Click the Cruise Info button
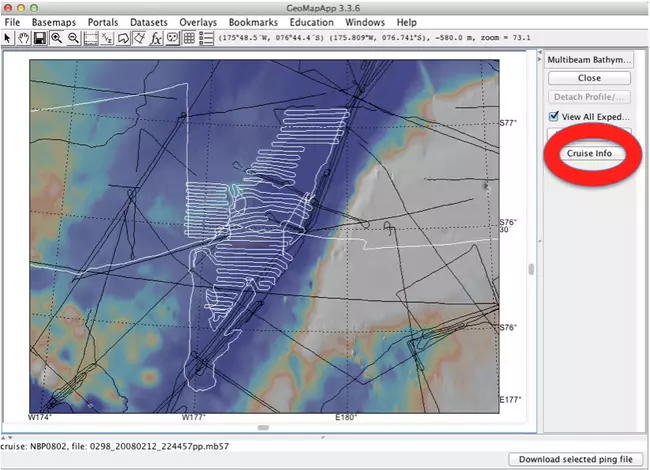This screenshot has width=650, height=470. 589,154
